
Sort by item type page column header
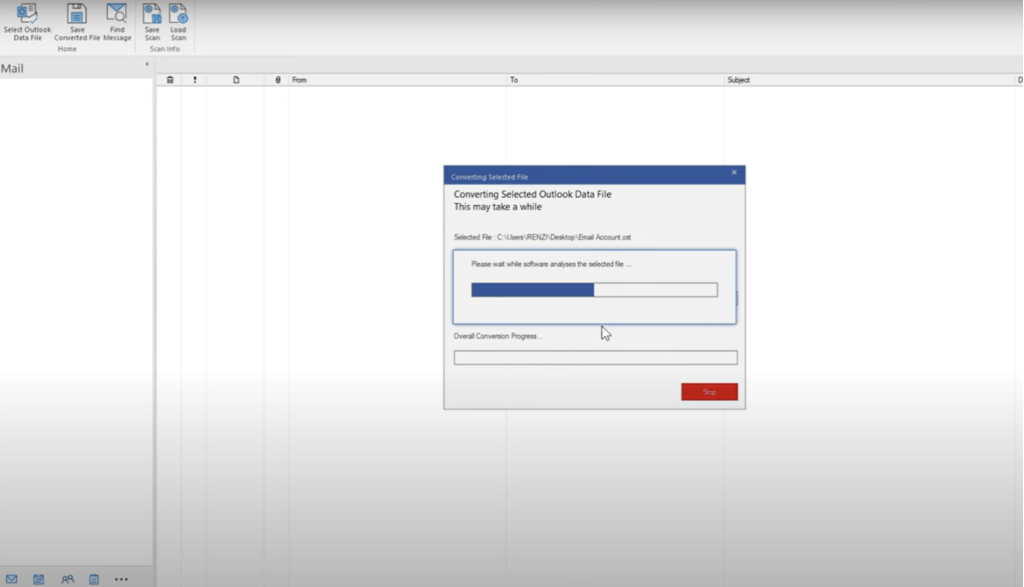[x=236, y=80]
